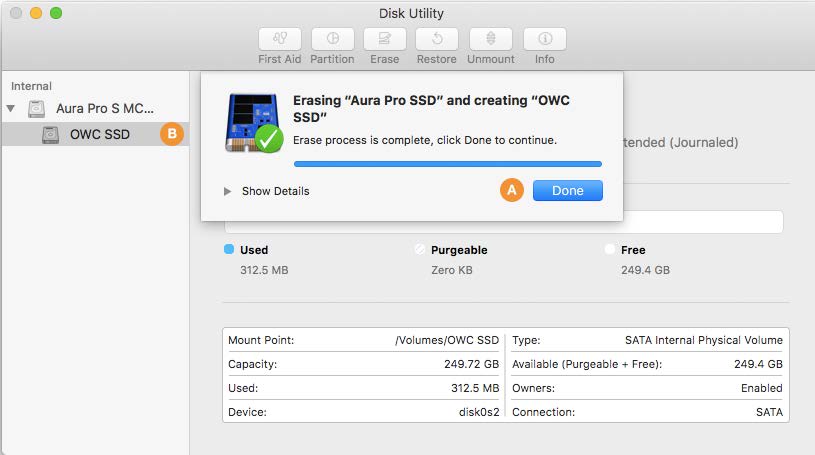Click the erase progress bar
This screenshot has width=815, height=455.
(448, 164)
